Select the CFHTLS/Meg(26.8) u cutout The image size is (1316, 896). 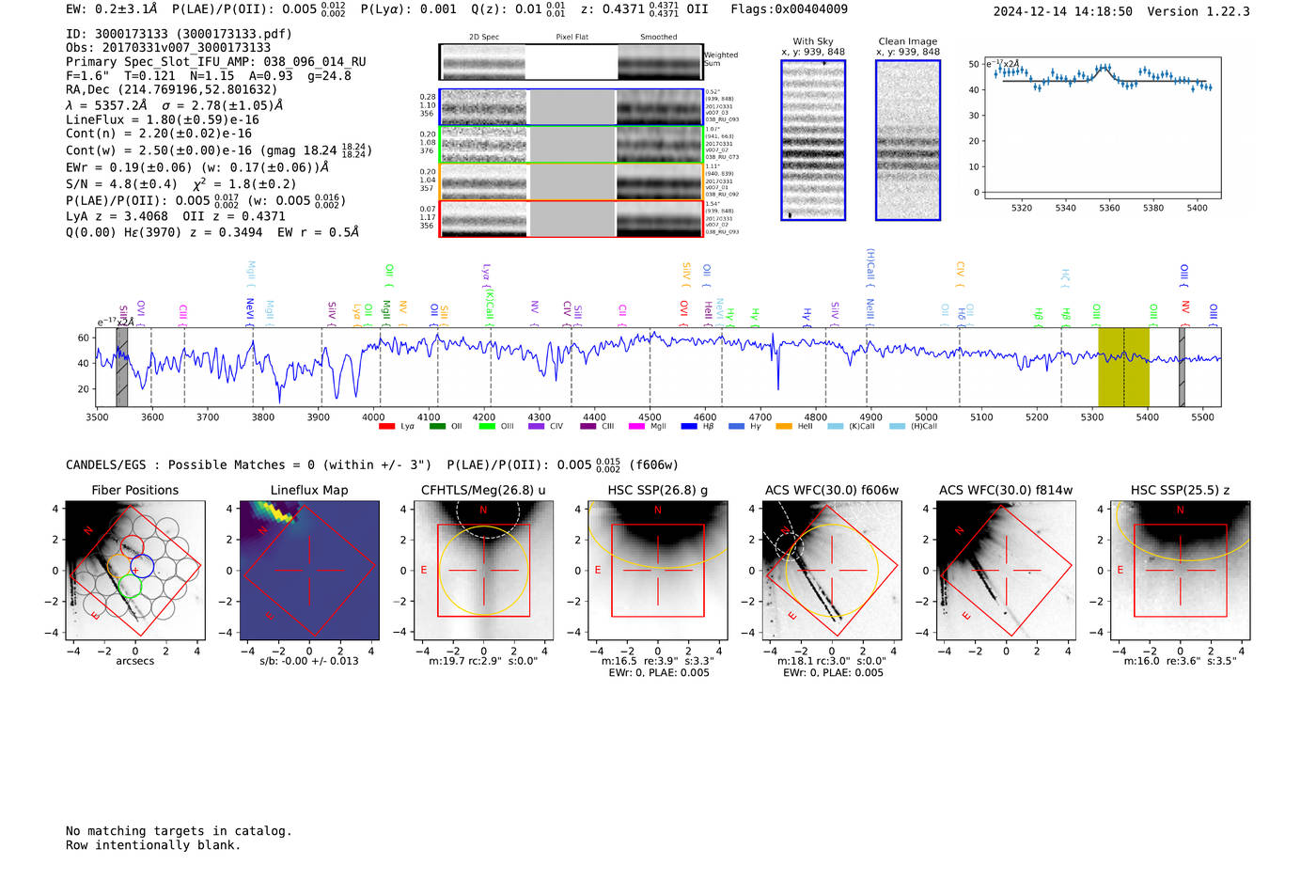483,571
